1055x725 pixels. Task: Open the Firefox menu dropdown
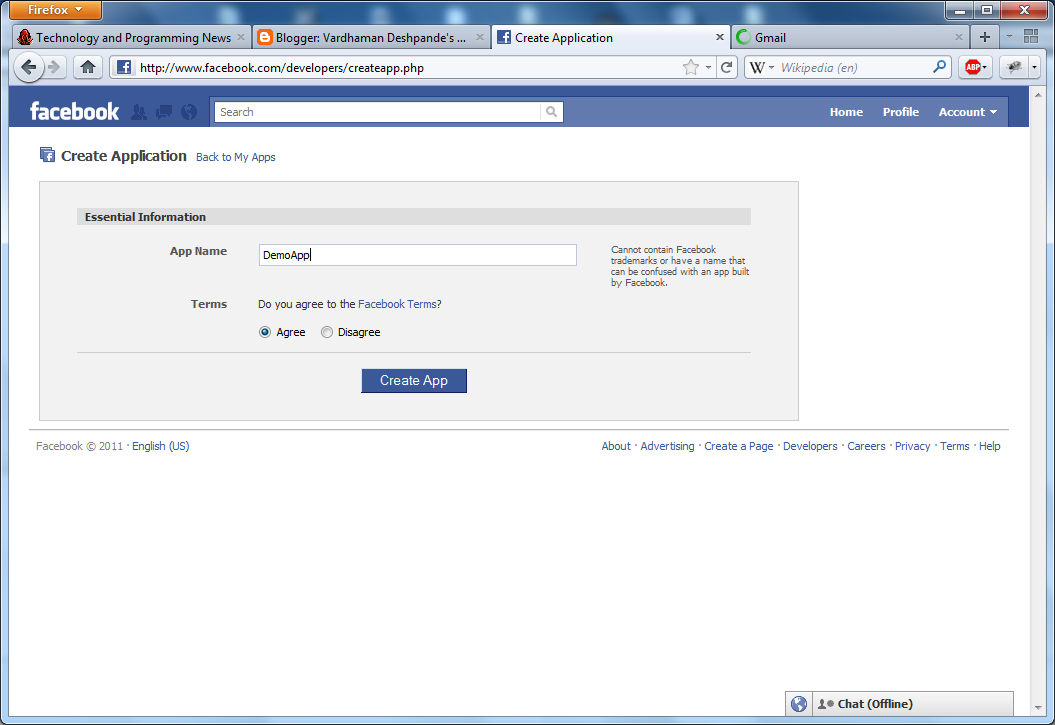click(x=54, y=9)
